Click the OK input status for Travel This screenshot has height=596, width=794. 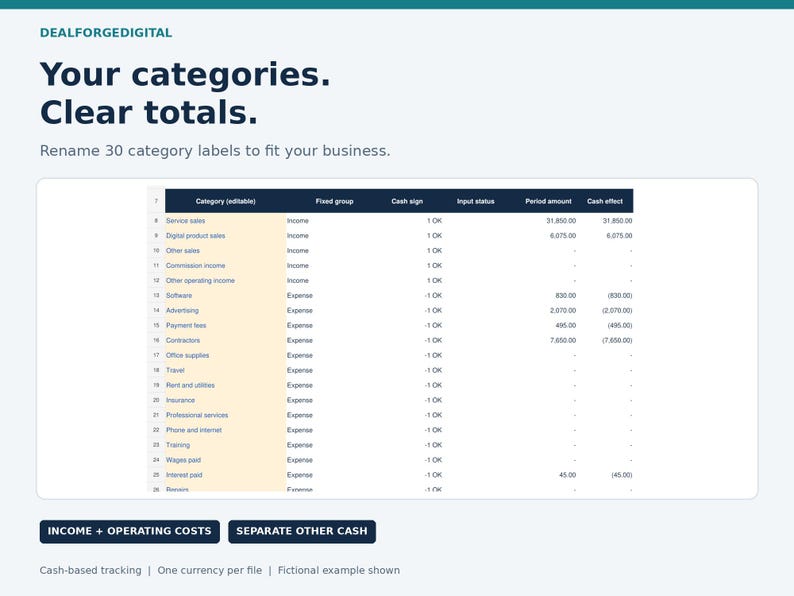[x=437, y=370]
